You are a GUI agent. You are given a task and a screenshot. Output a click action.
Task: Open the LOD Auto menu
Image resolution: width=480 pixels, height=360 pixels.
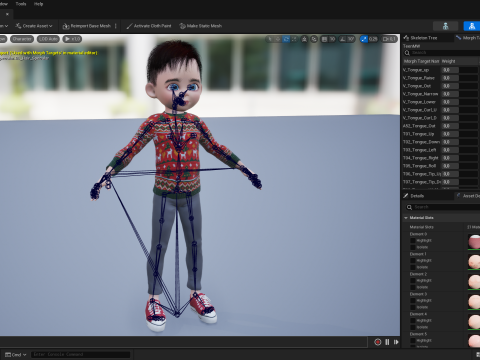(48, 39)
